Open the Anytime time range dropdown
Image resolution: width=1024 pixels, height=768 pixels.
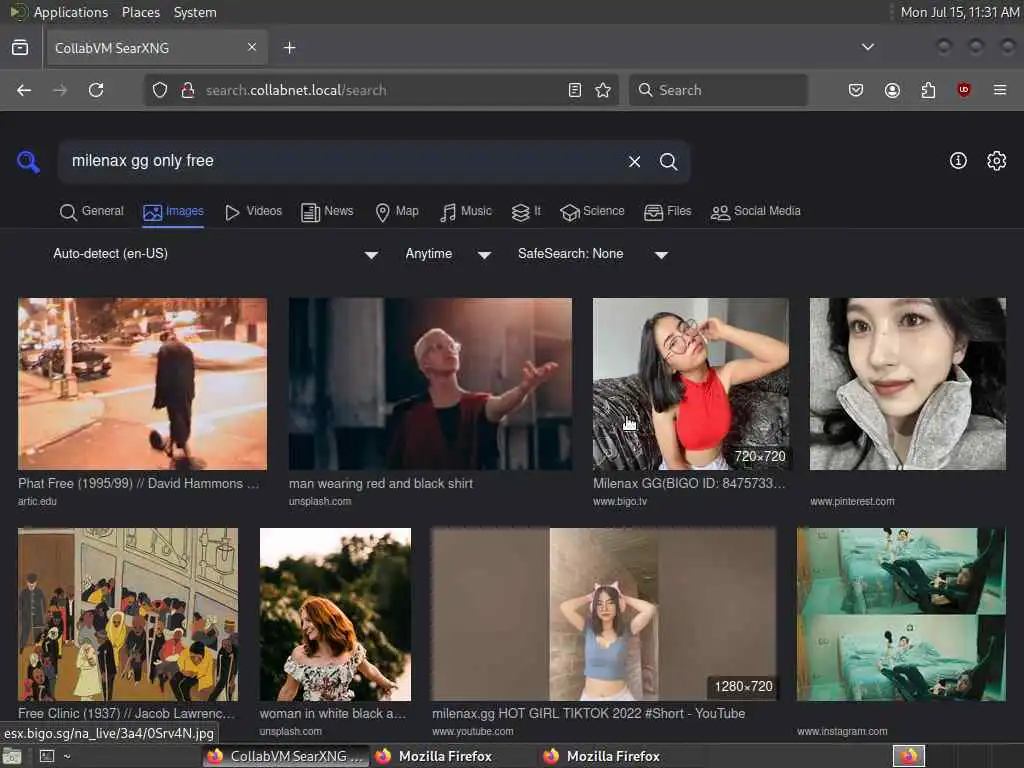[448, 254]
